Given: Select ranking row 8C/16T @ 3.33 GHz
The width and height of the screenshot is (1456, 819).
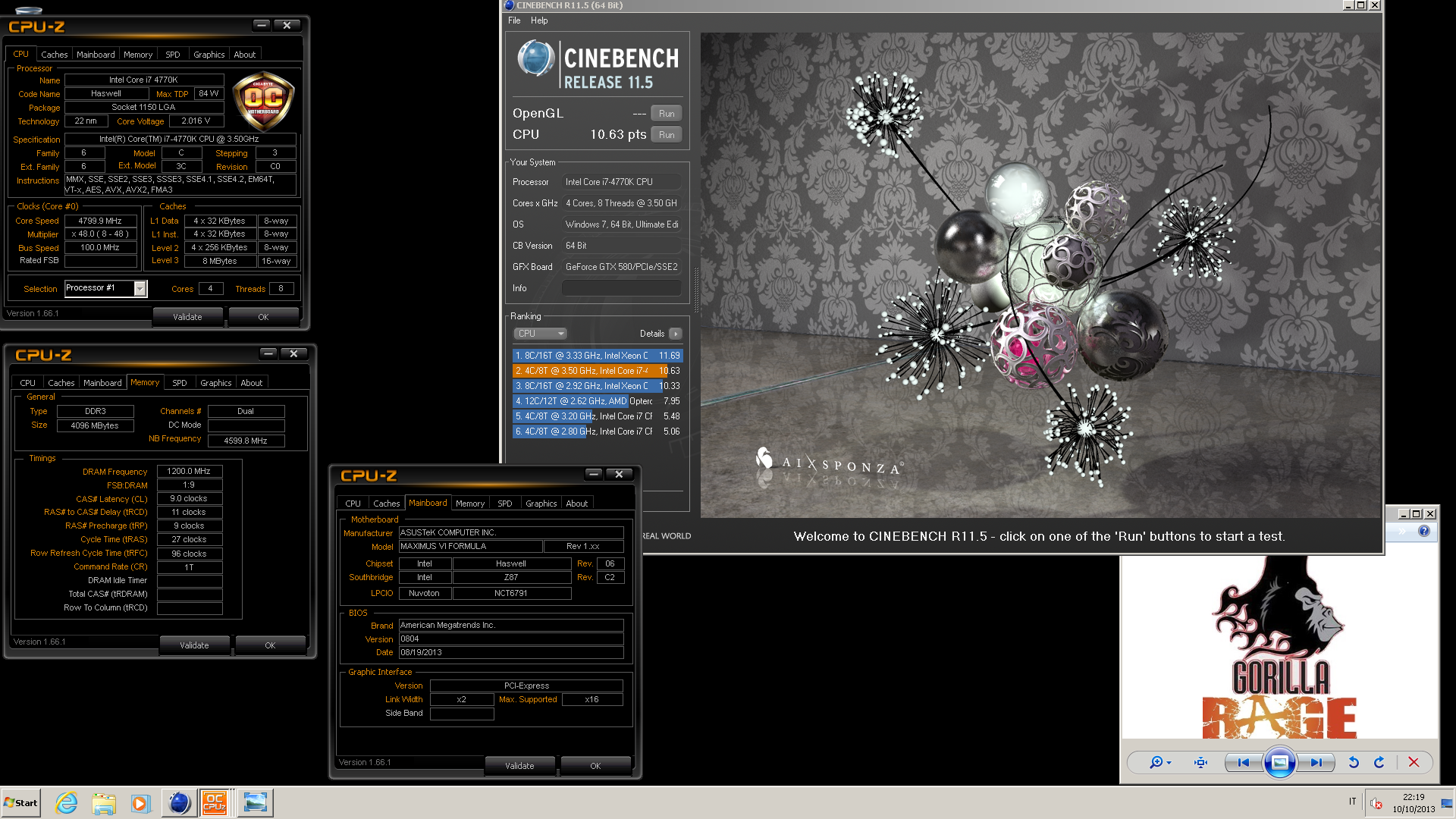Looking at the screenshot, I should click(598, 356).
